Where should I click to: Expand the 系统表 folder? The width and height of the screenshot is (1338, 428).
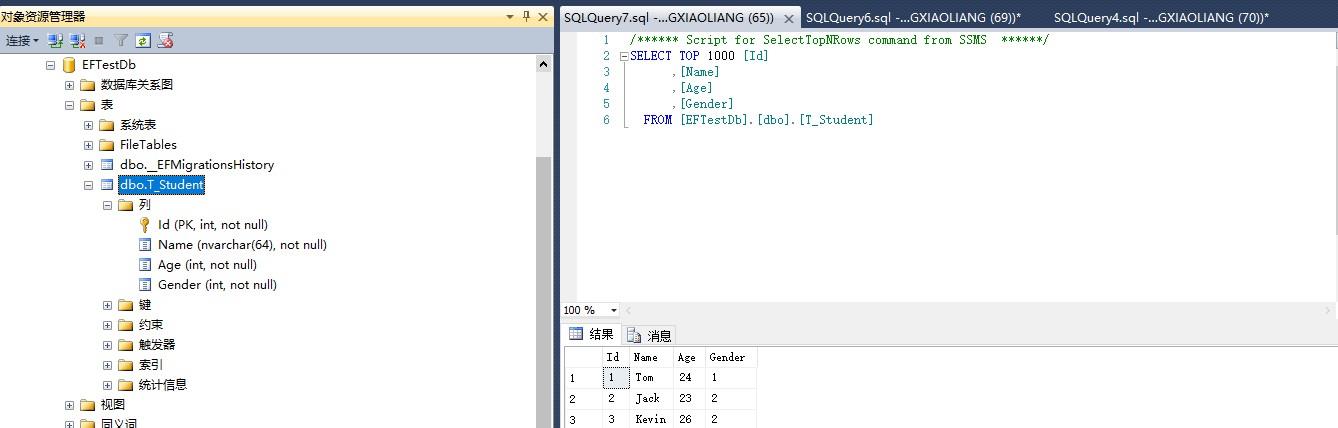(88, 125)
